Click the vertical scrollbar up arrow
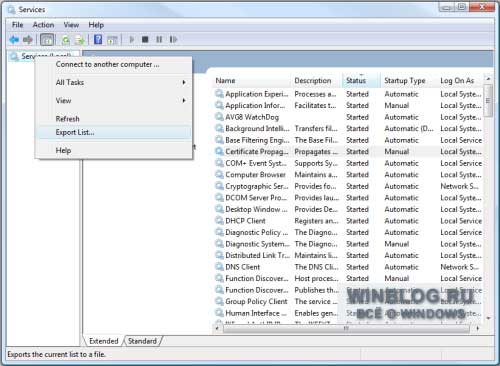Screen dimensions: 500x366 (488, 79)
